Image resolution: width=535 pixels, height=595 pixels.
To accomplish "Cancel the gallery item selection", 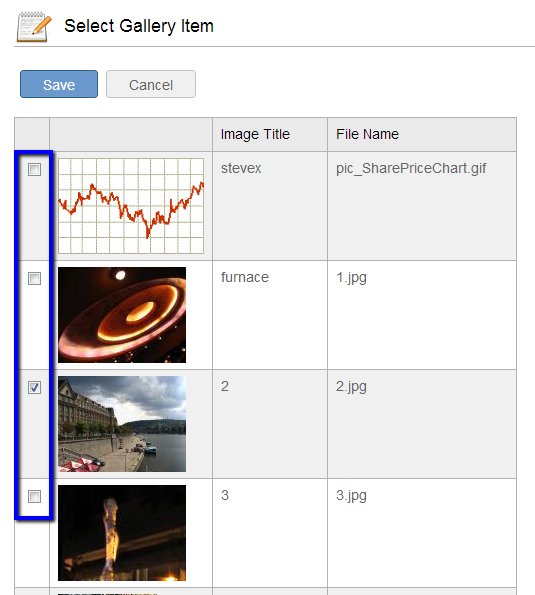I will (151, 84).
